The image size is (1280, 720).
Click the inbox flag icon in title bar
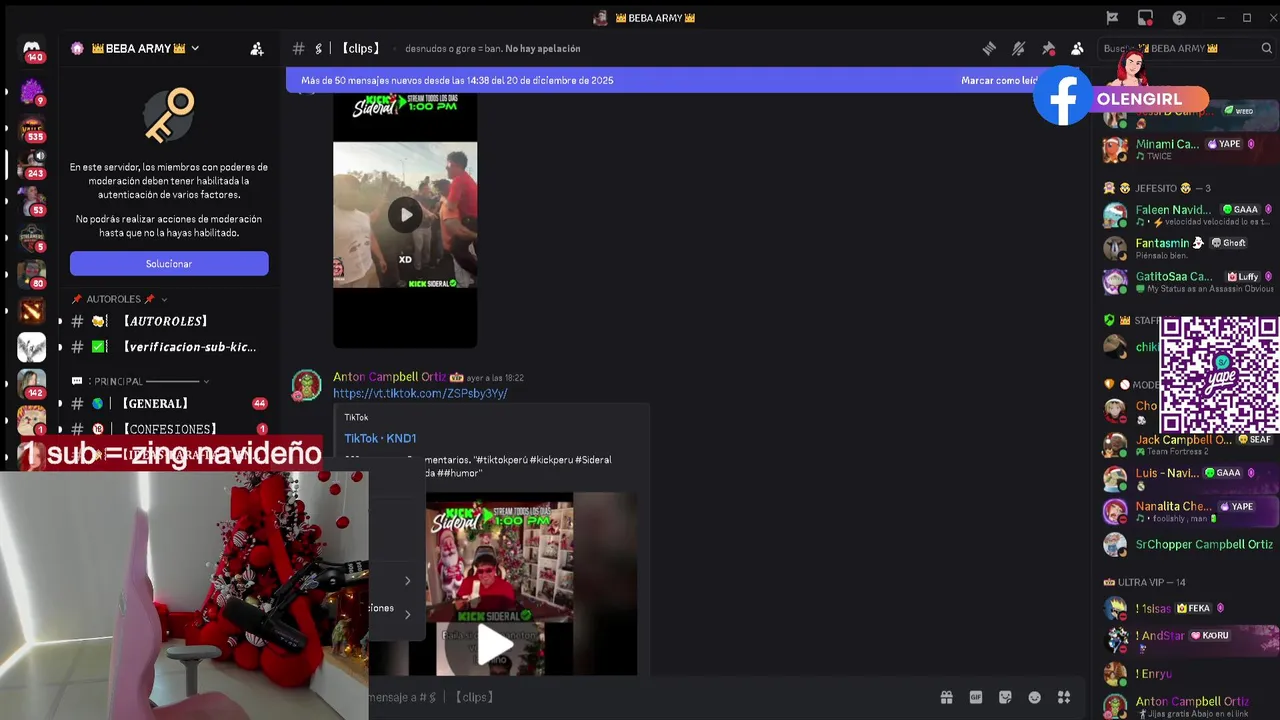(1112, 18)
